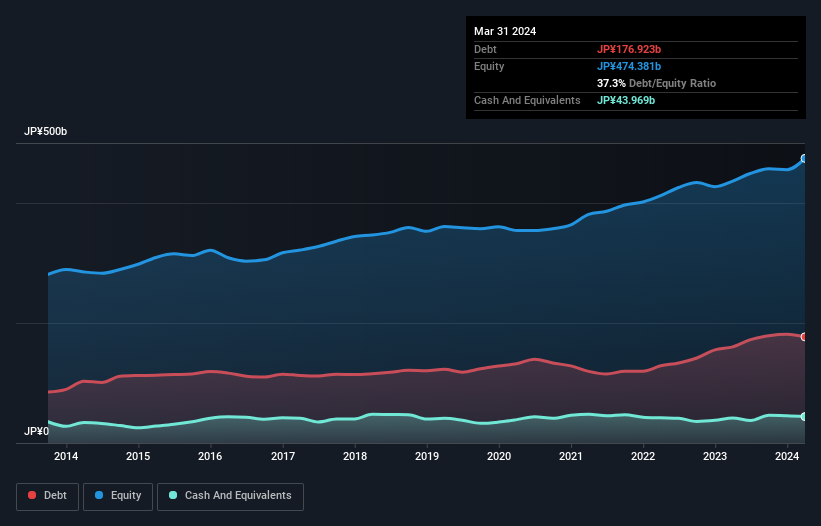The image size is (821, 526).
Task: Click the 37.3% Debt/Equity Ratio text
Action: click(656, 83)
